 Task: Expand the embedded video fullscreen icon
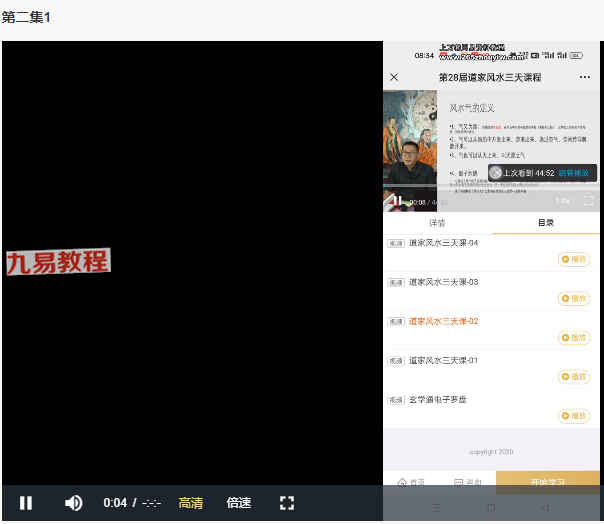[x=589, y=200]
